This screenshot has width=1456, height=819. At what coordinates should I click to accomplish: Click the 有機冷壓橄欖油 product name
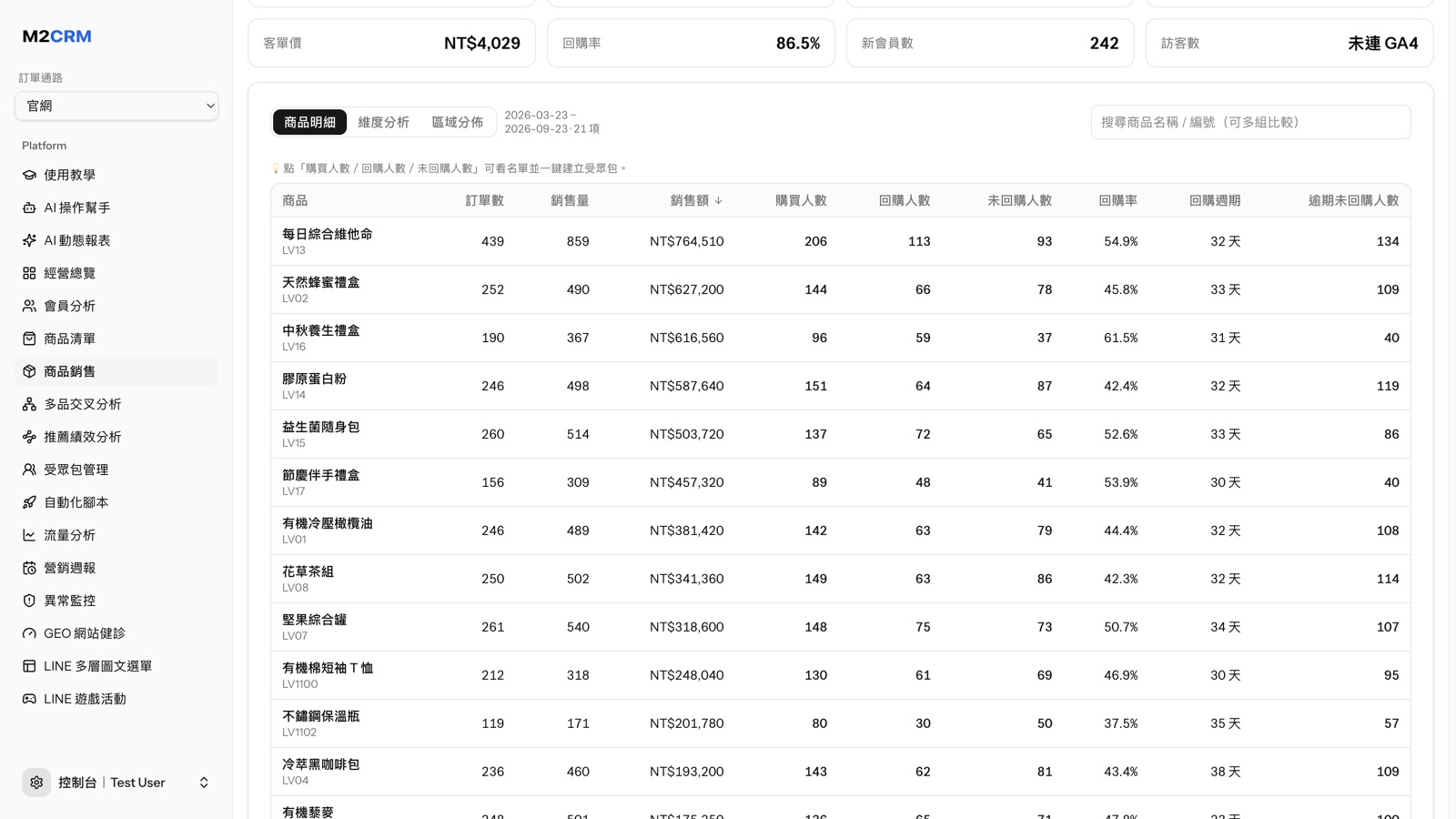(328, 523)
